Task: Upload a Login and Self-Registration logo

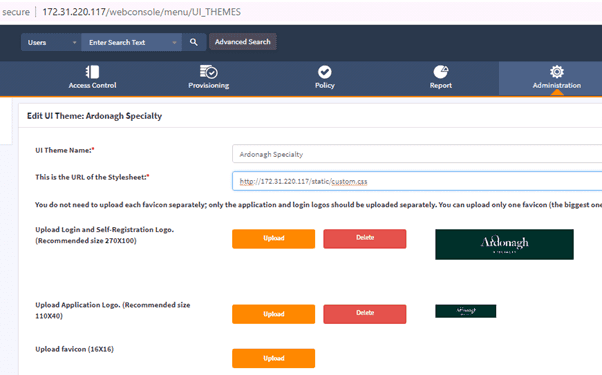Action: click(273, 239)
